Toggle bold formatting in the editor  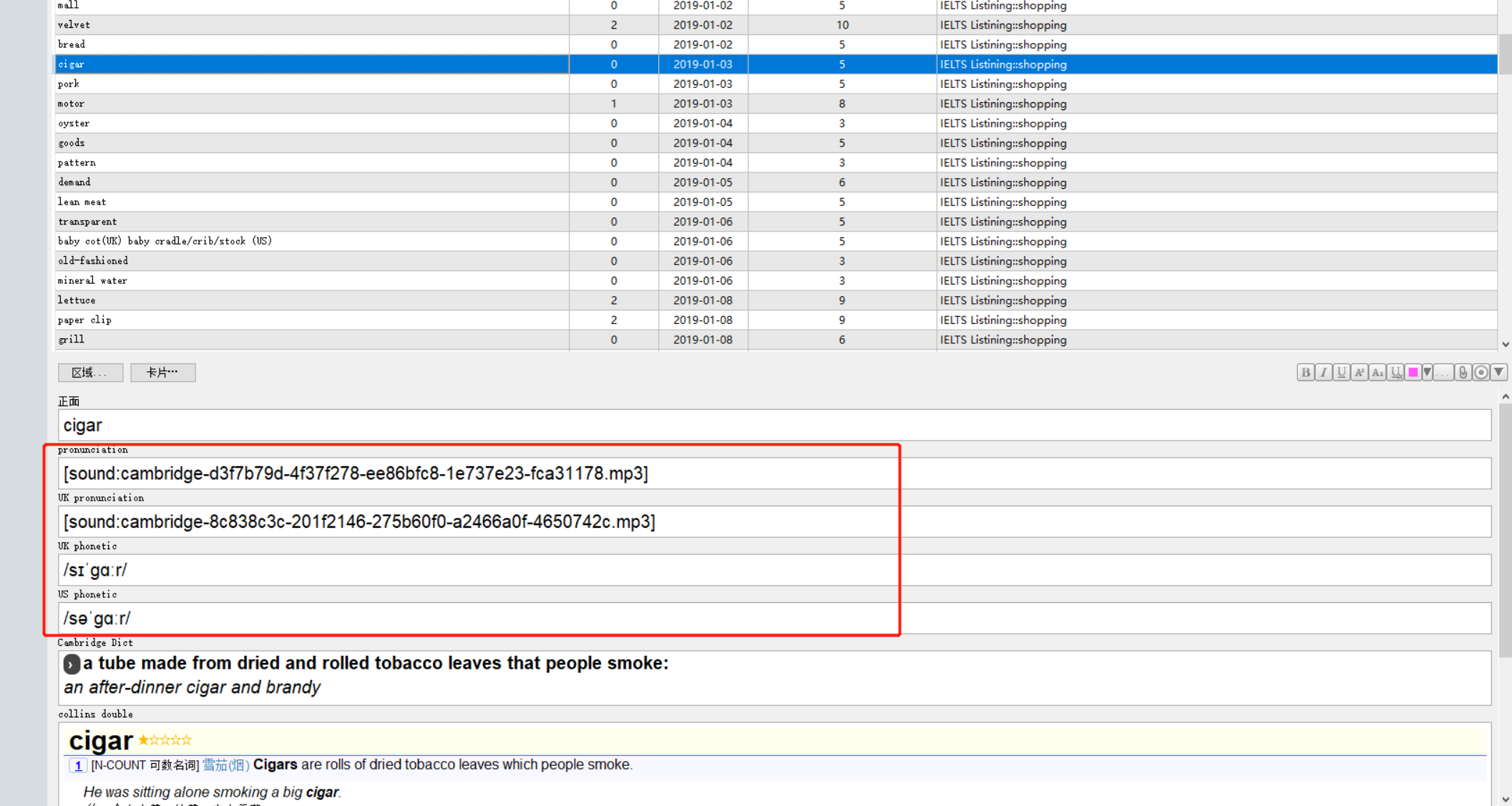1305,372
